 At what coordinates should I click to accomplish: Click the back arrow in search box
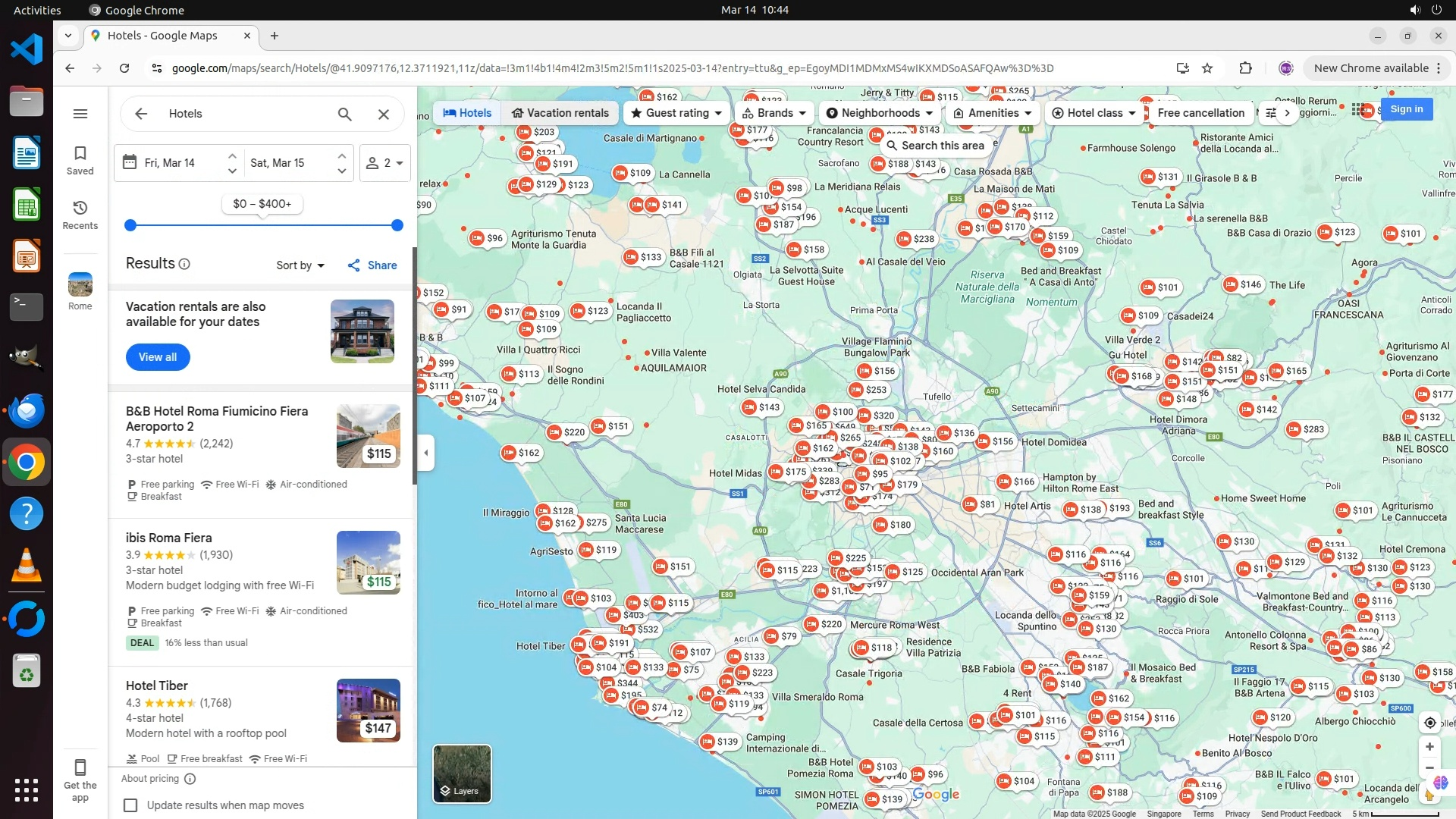pyautogui.click(x=141, y=114)
